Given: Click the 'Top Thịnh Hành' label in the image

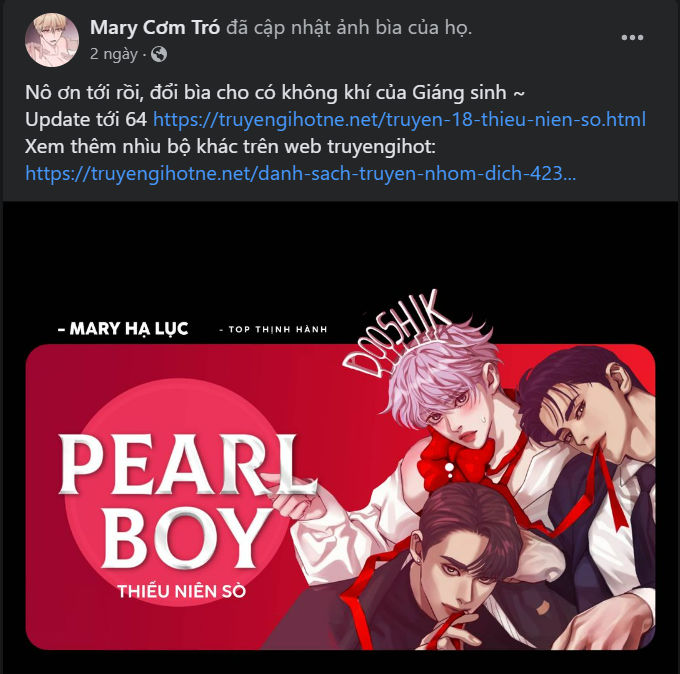Looking at the screenshot, I should (274, 330).
